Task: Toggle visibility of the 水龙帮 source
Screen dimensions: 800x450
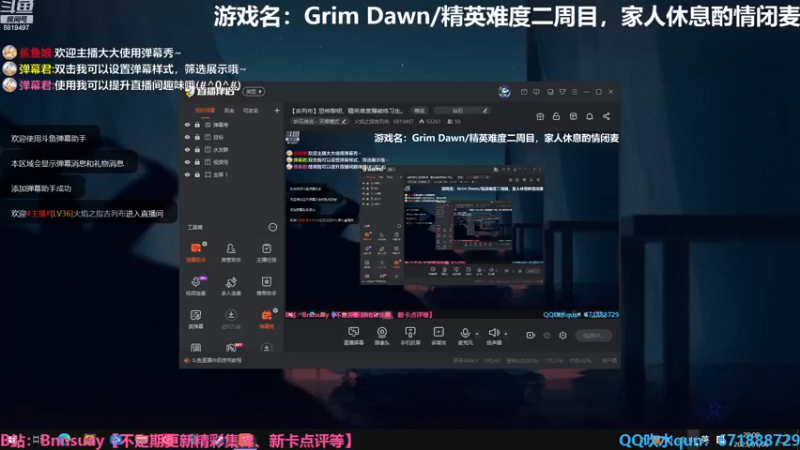Action: point(187,149)
